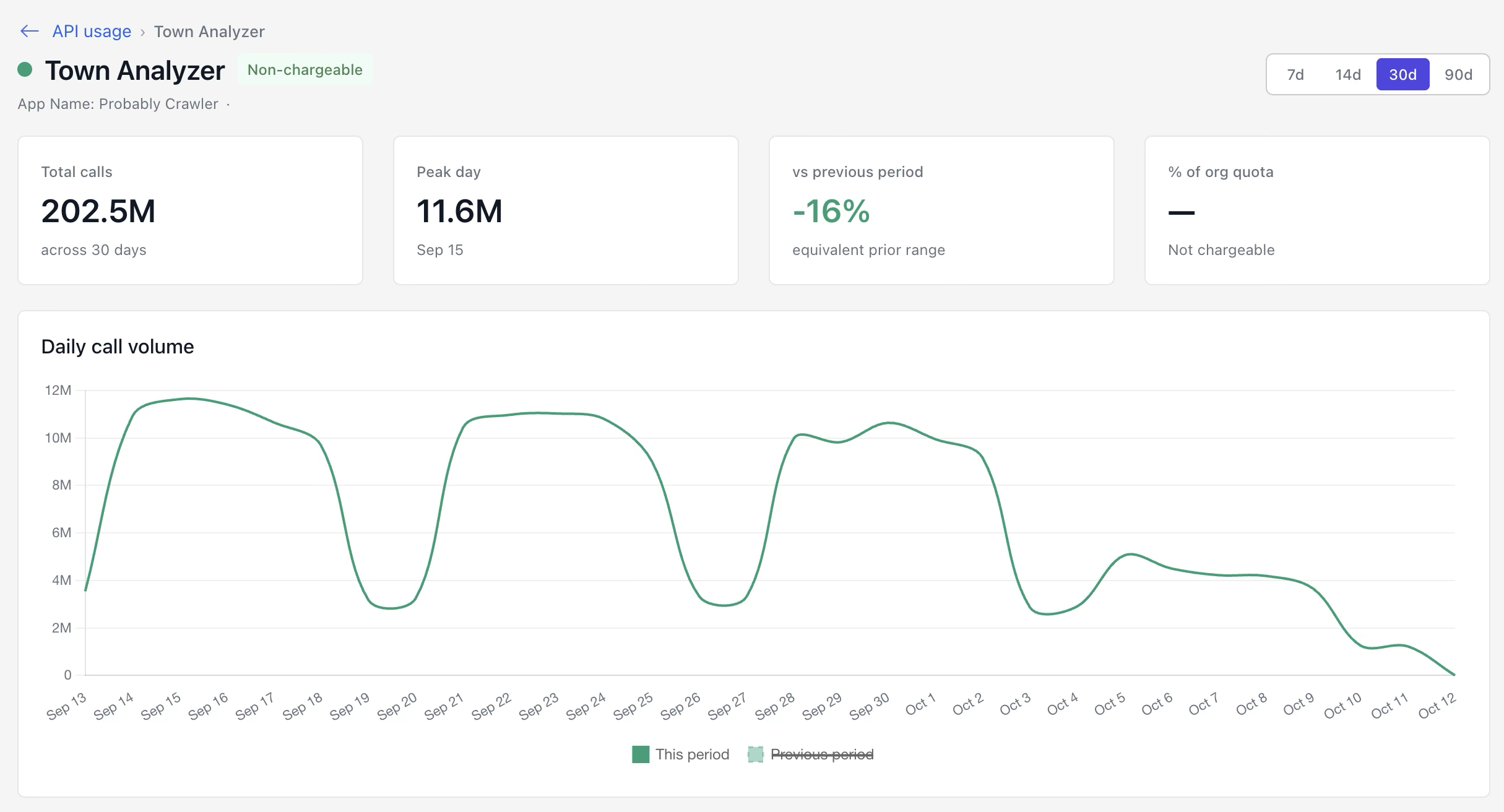Hide the This period series label
Screen dimensions: 1504x812
tap(692, 754)
